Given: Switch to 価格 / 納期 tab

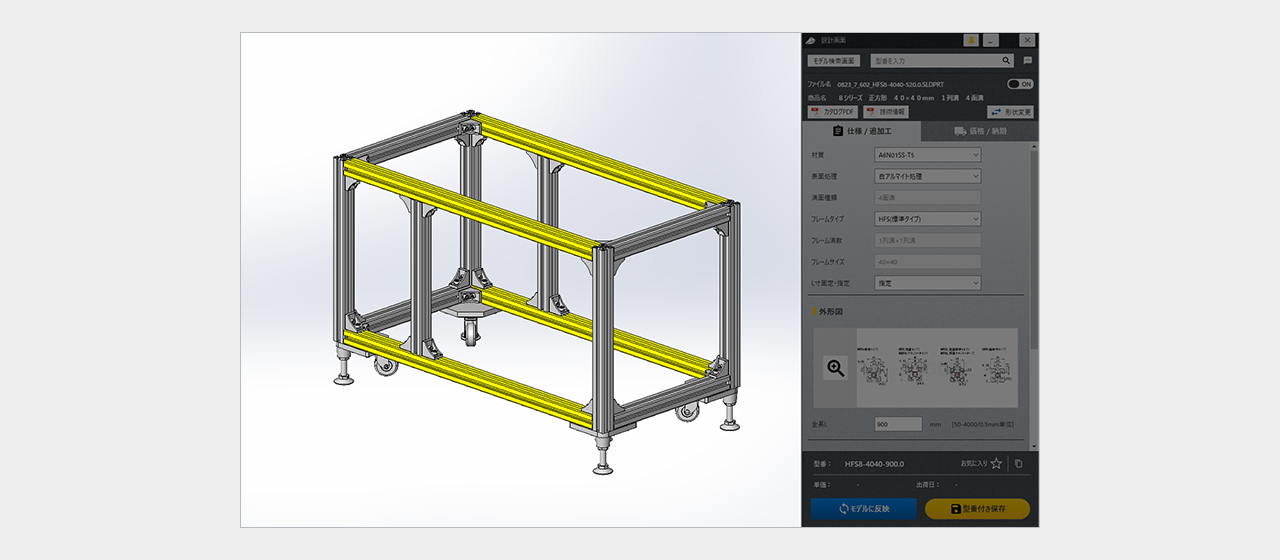Looking at the screenshot, I should 980,131.
